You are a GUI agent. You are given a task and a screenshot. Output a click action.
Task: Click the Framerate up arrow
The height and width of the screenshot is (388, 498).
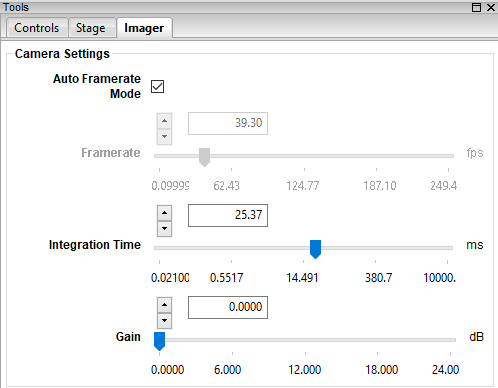tap(164, 121)
